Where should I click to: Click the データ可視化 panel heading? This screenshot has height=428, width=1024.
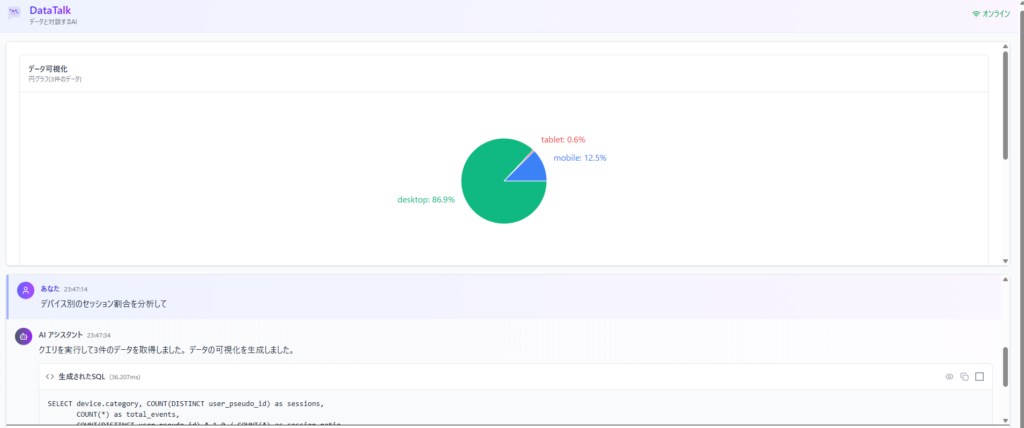(x=48, y=68)
